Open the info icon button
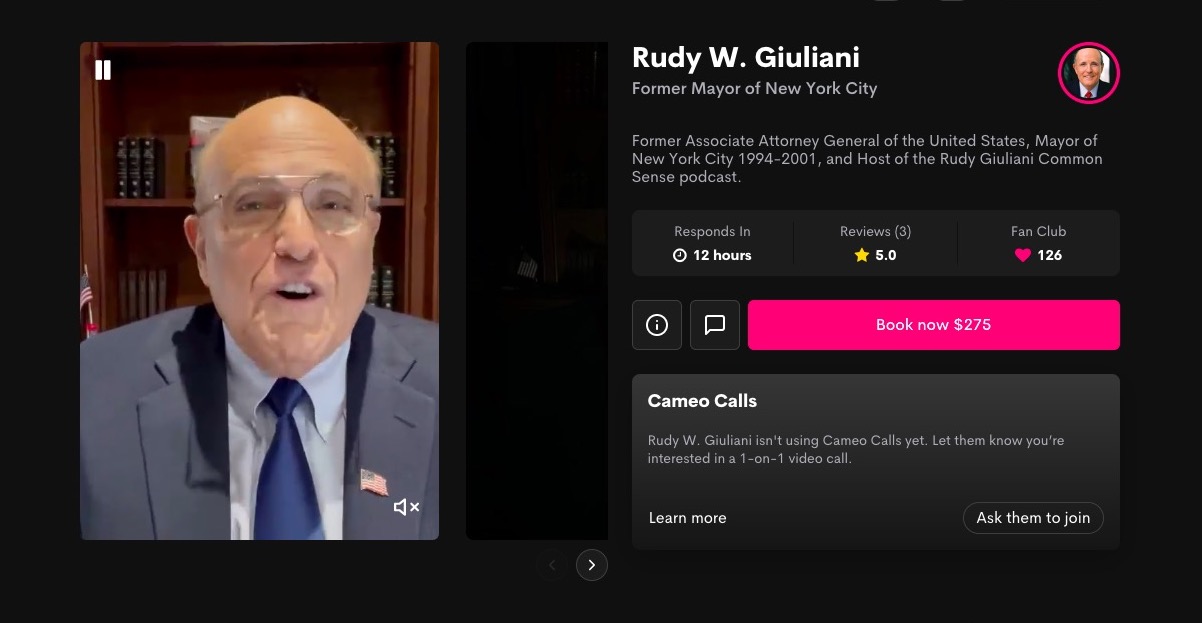Image resolution: width=1202 pixels, height=623 pixels. 657,325
